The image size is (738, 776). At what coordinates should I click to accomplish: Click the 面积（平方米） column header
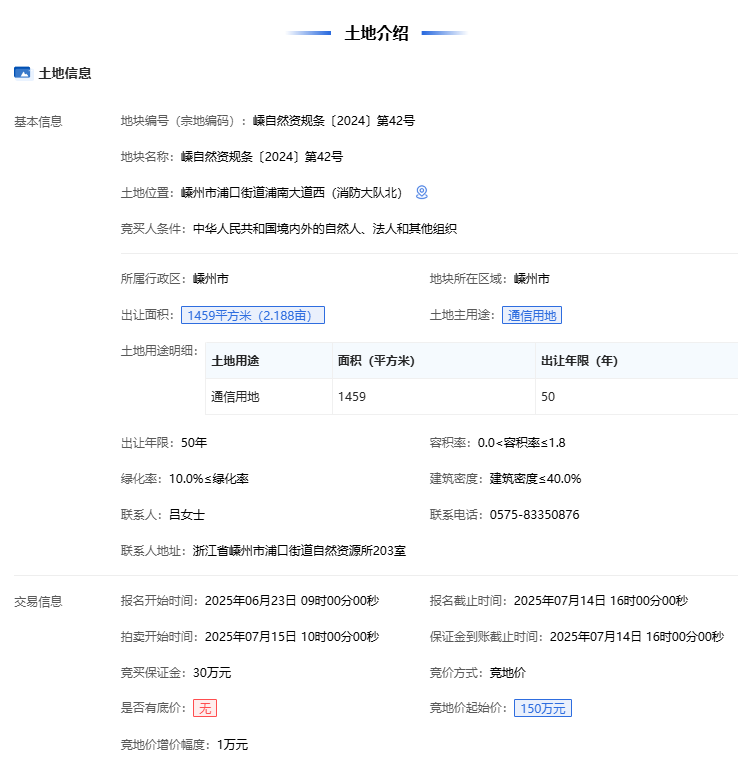coord(375,361)
